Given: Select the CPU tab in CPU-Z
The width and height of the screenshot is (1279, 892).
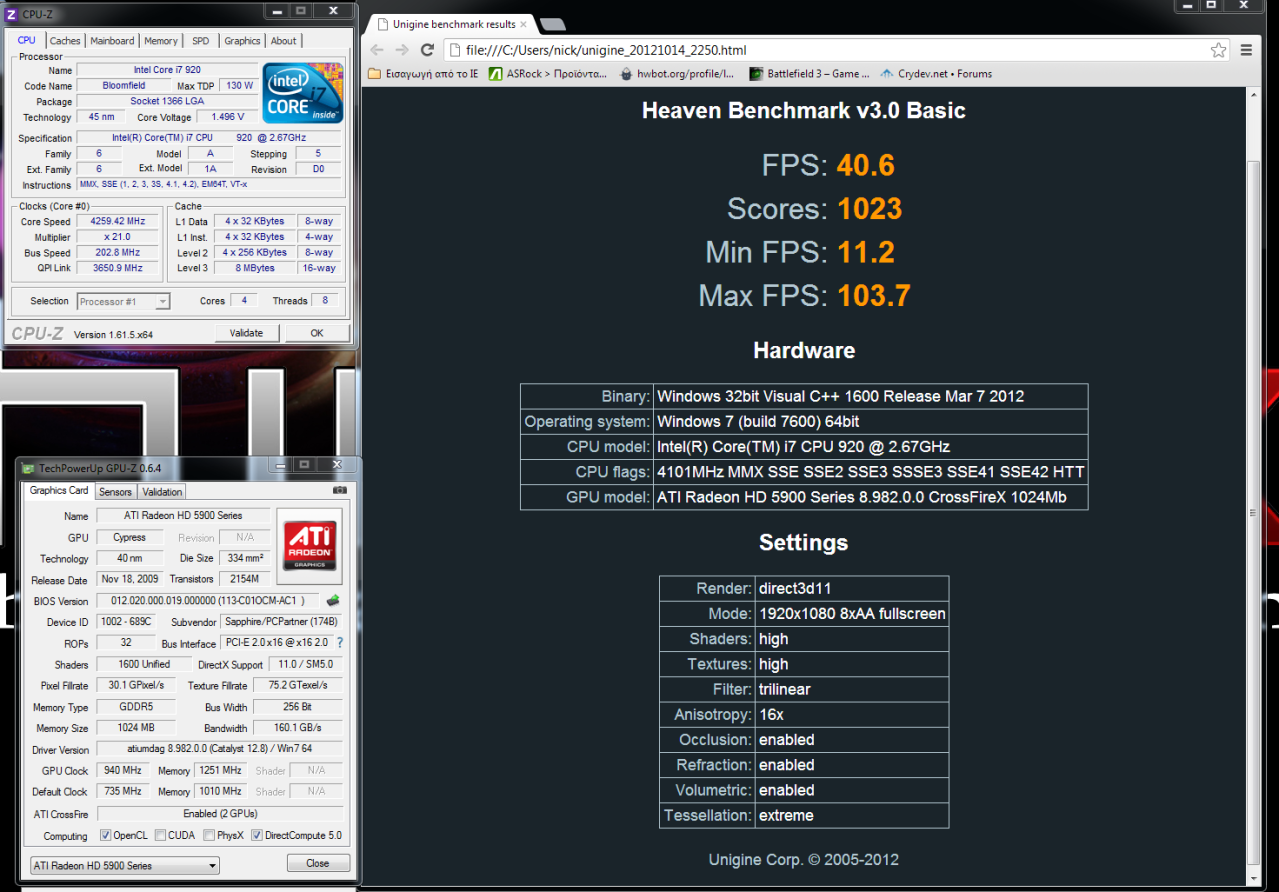Looking at the screenshot, I should click(27, 40).
